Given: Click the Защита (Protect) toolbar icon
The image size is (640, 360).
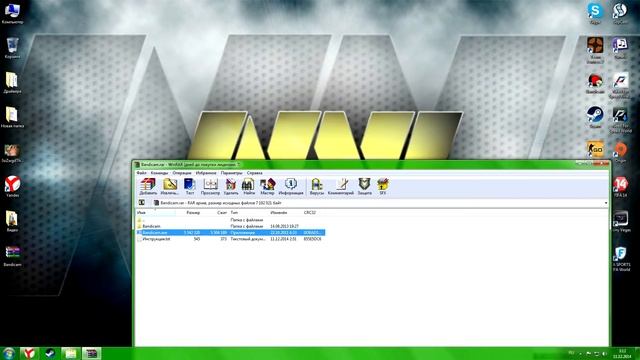Looking at the screenshot, I should [x=364, y=187].
